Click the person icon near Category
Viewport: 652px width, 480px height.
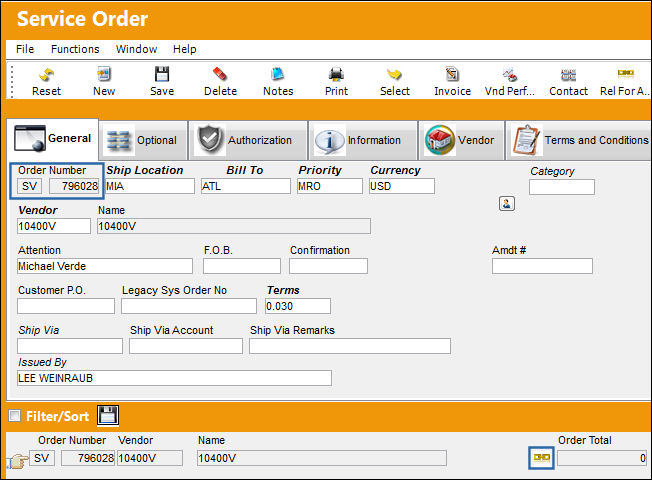point(506,203)
